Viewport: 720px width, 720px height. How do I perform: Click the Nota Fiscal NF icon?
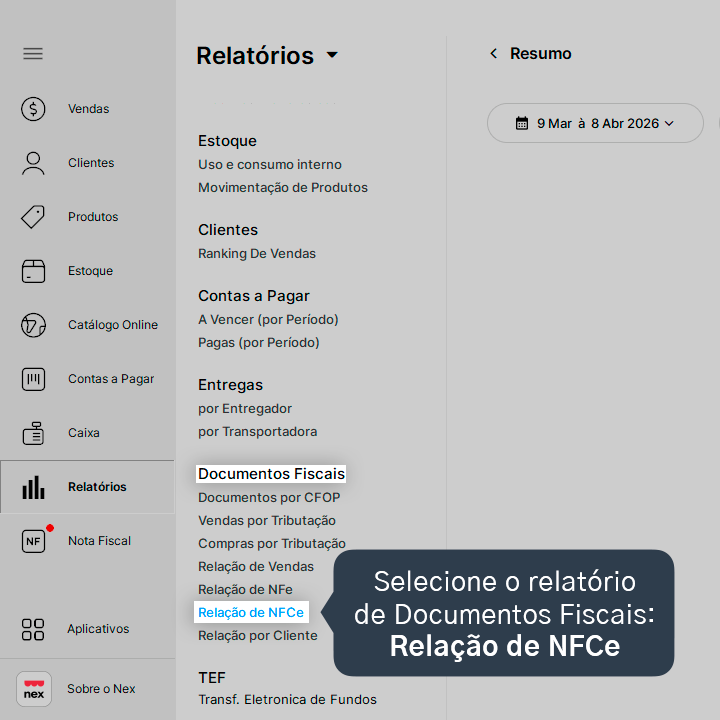(x=33, y=541)
